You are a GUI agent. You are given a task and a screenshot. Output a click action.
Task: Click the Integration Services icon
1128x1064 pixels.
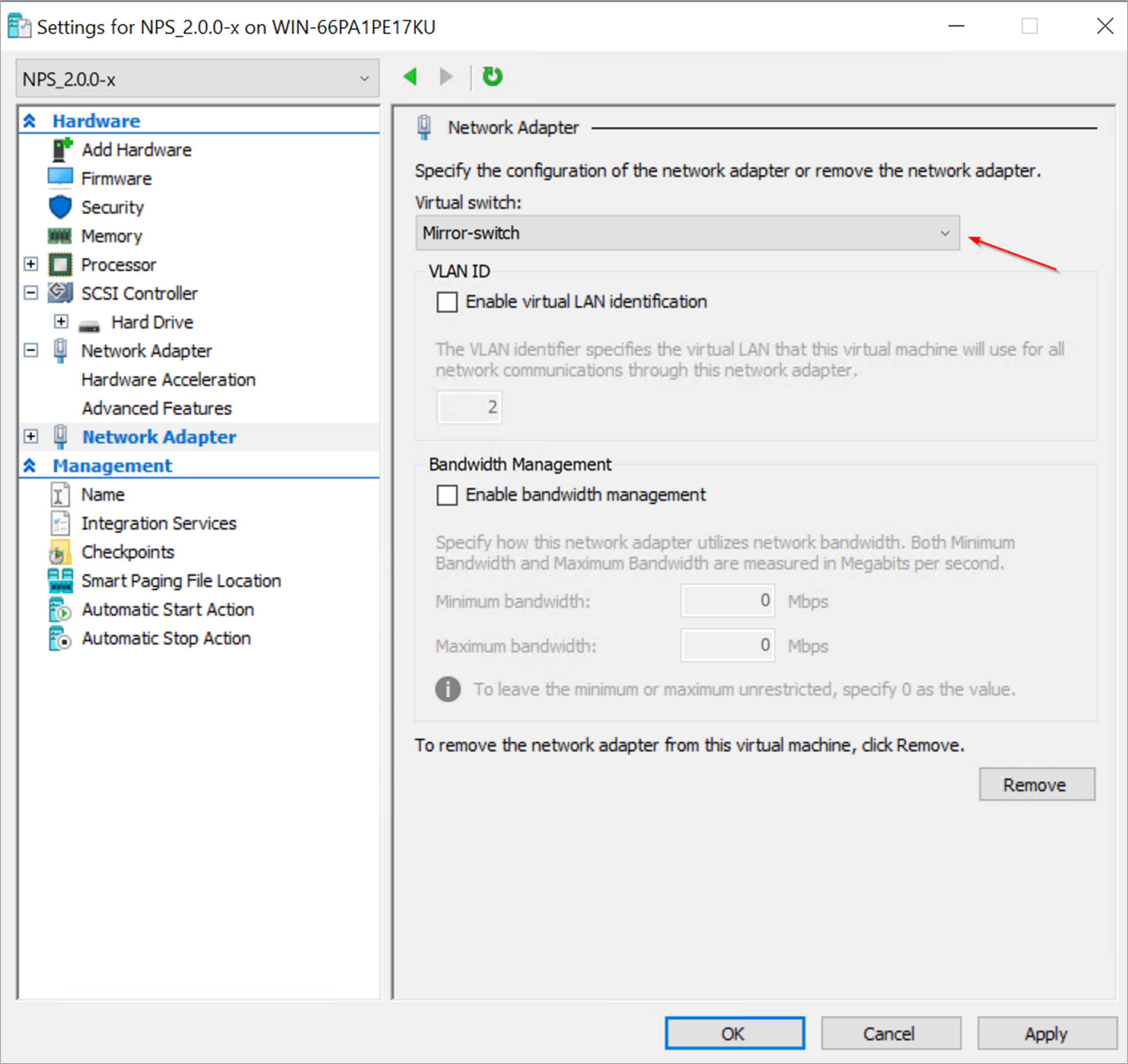[x=60, y=523]
